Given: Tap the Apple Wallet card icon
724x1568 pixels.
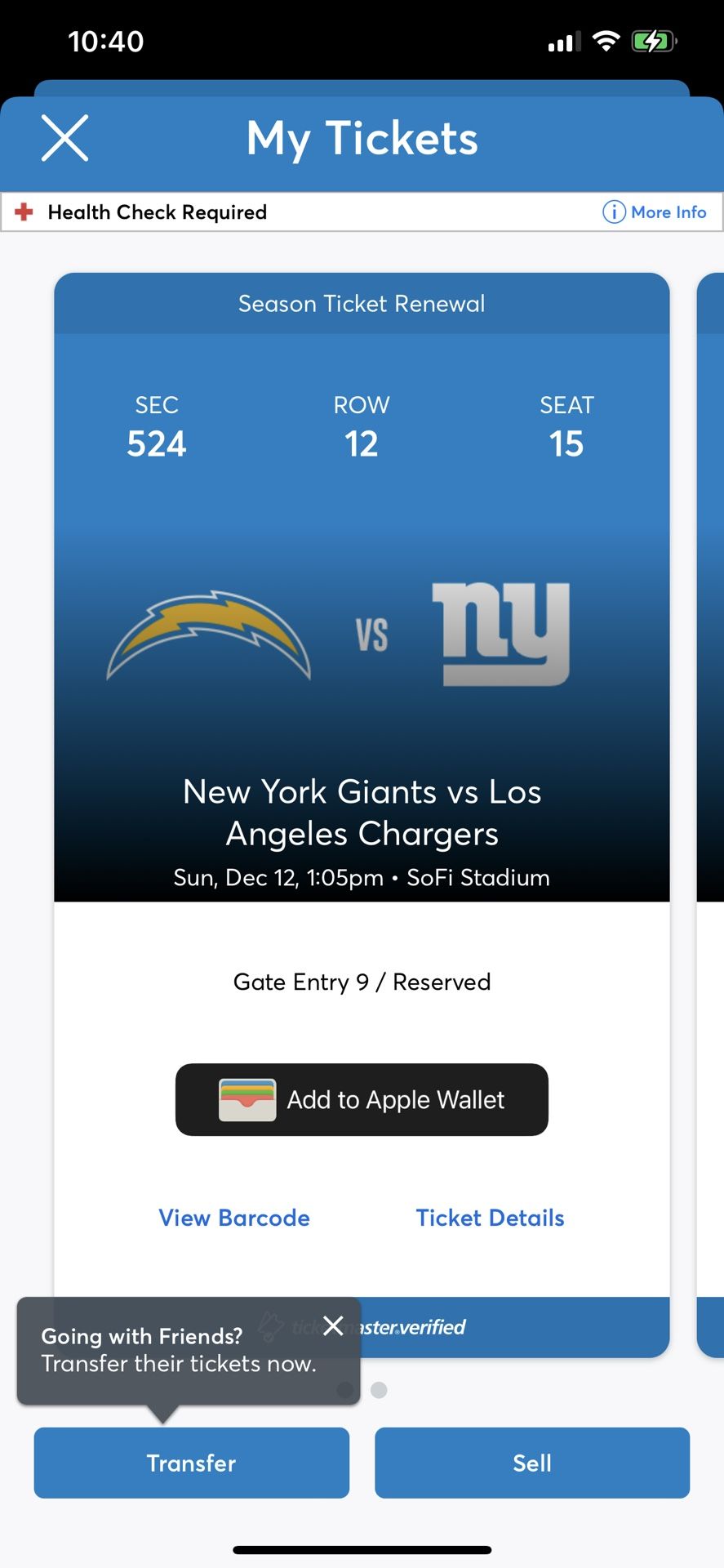Looking at the screenshot, I should coord(247,1100).
